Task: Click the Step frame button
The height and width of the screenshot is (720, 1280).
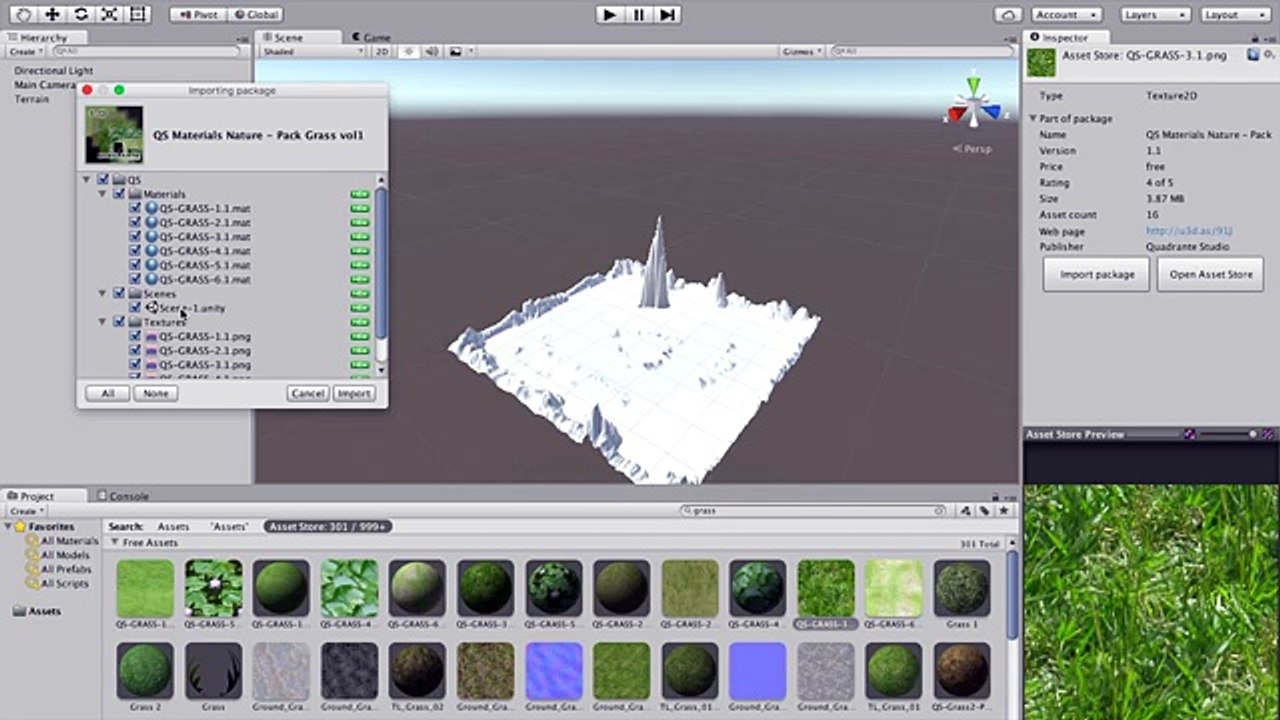Action: [667, 14]
